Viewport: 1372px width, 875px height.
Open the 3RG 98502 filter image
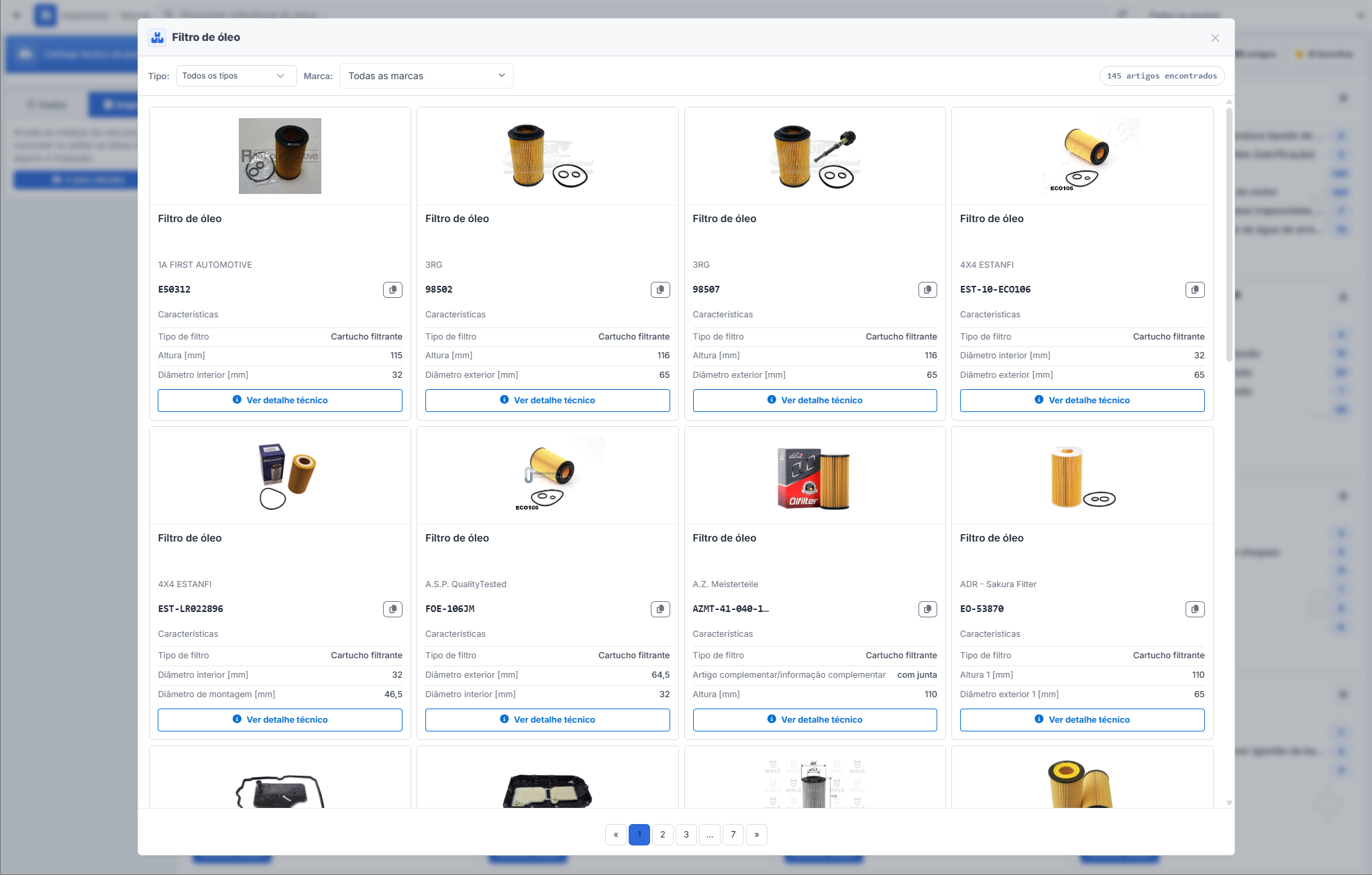tap(547, 156)
